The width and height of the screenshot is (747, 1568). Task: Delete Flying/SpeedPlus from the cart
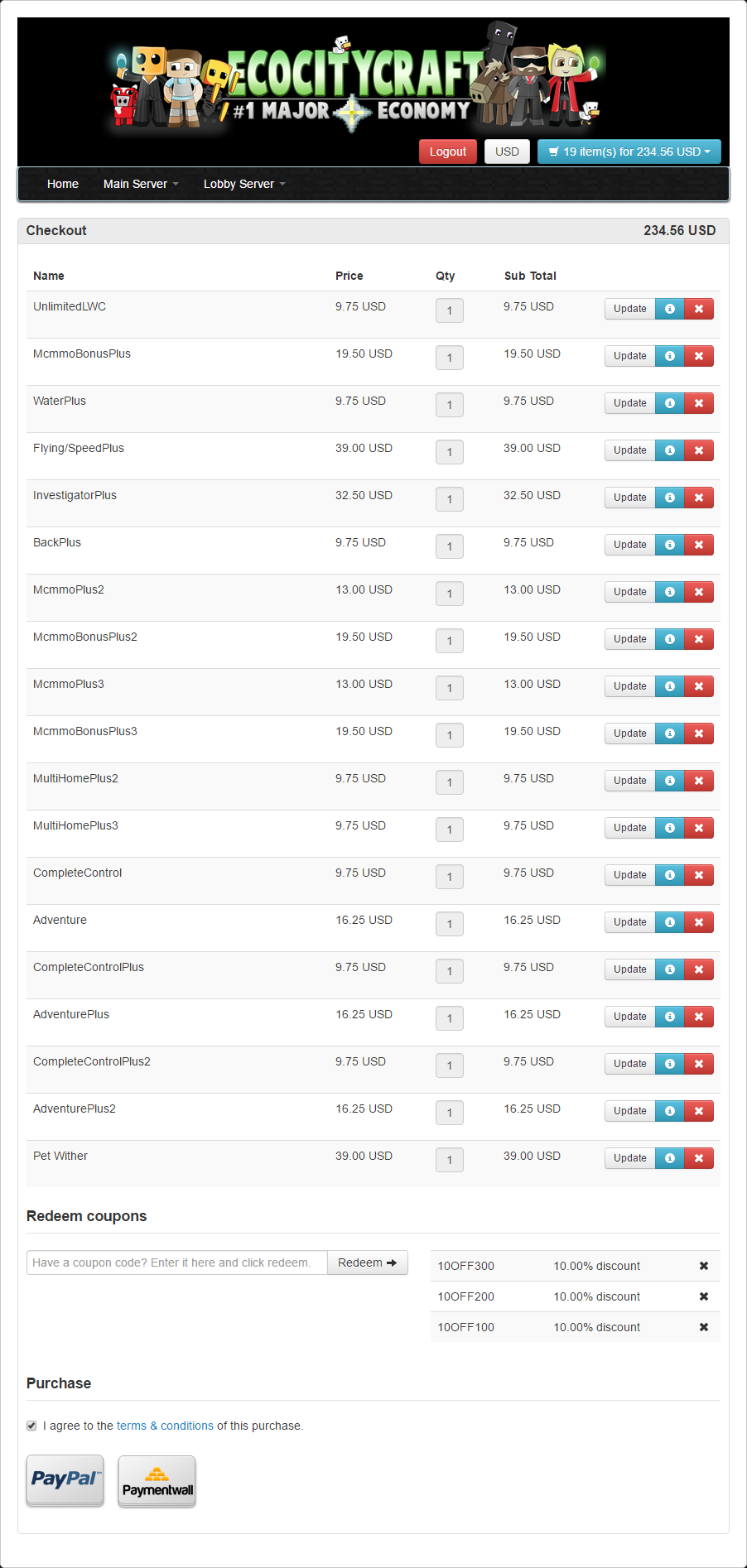pyautogui.click(x=699, y=450)
